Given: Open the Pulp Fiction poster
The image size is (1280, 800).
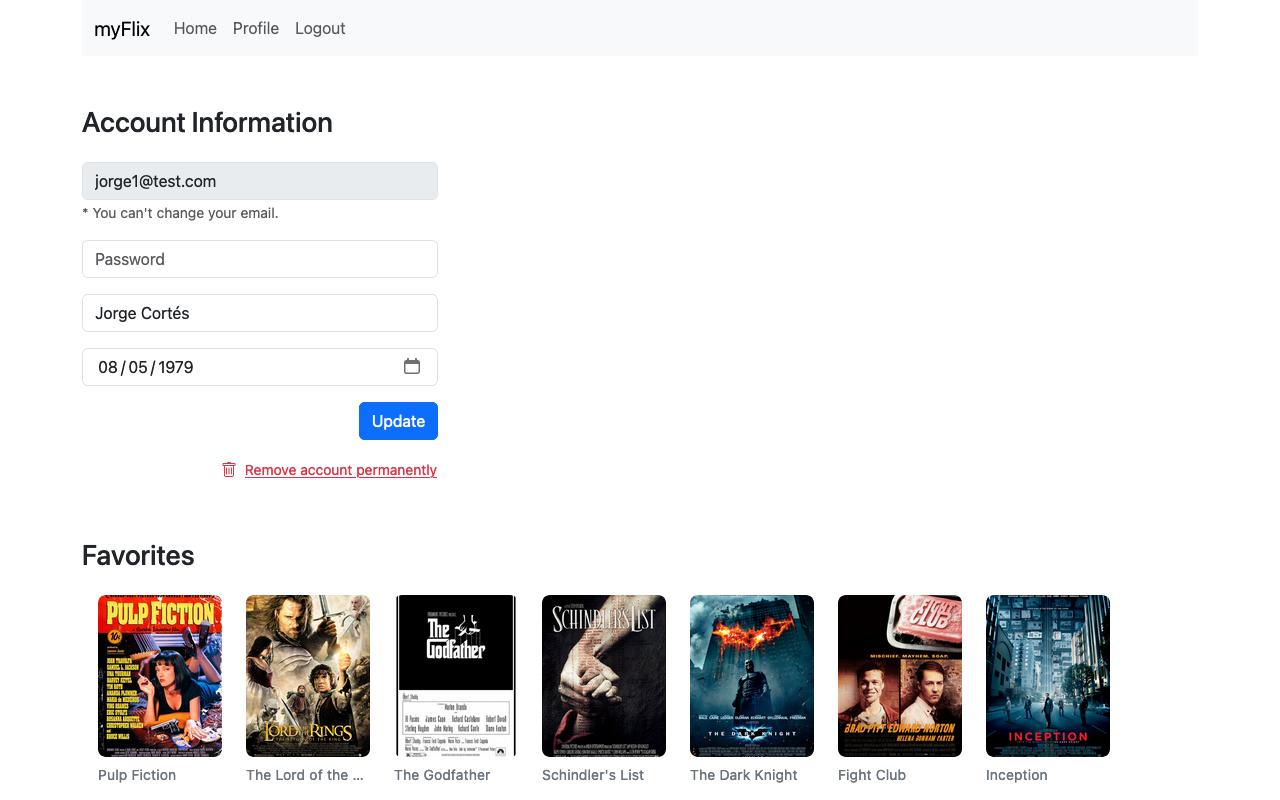Looking at the screenshot, I should click(x=160, y=676).
